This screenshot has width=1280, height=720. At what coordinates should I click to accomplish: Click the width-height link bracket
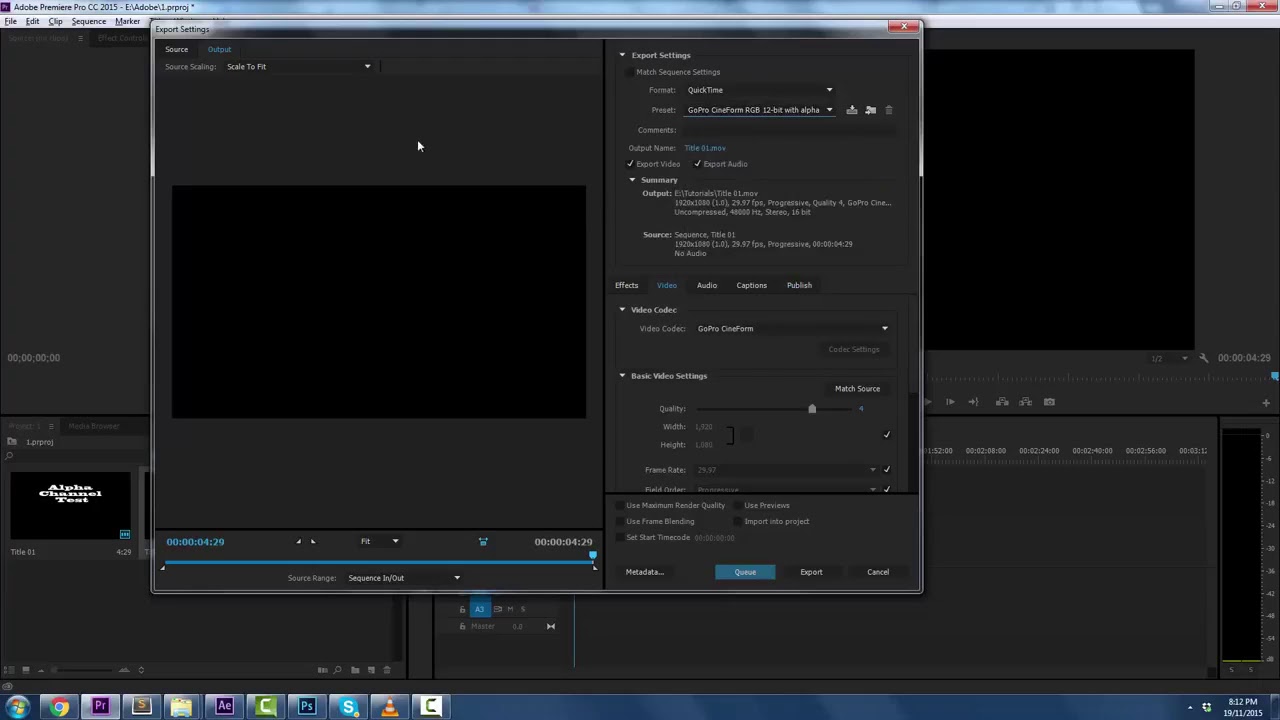730,435
